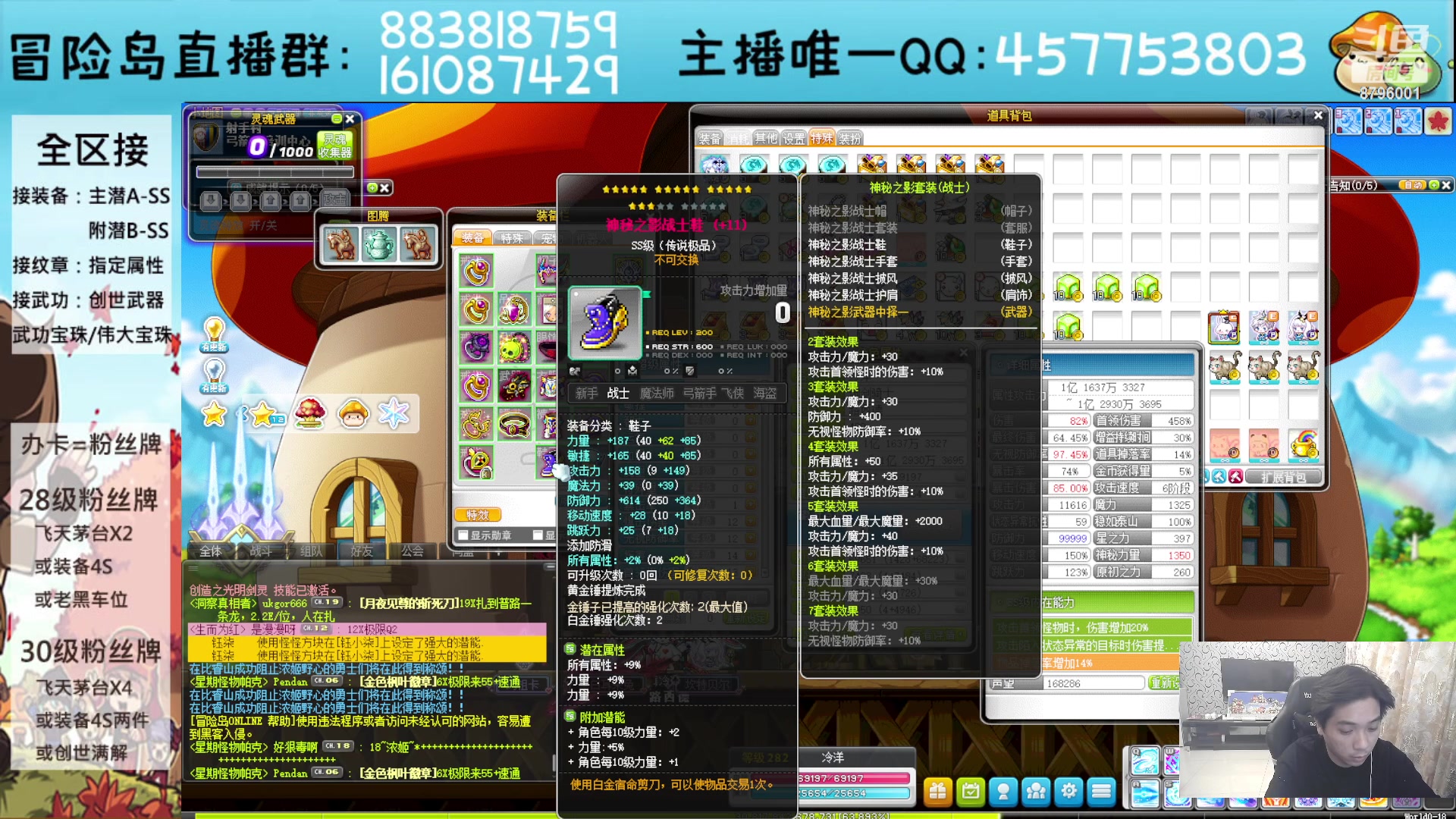Minimize the soul weapon panel
The height and width of the screenshot is (819, 1456).
(x=337, y=119)
